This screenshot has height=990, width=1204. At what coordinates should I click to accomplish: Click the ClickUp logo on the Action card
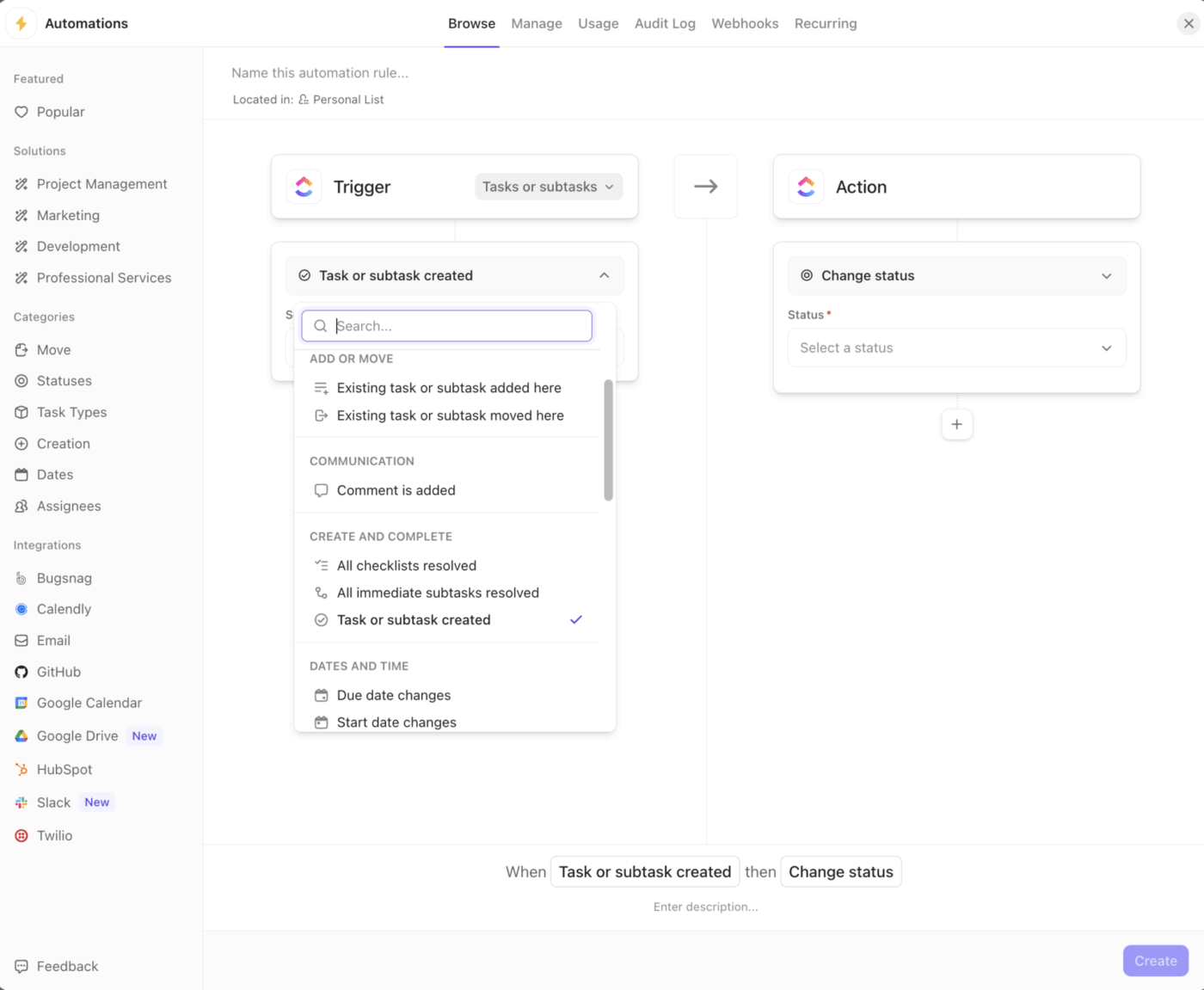(x=807, y=187)
